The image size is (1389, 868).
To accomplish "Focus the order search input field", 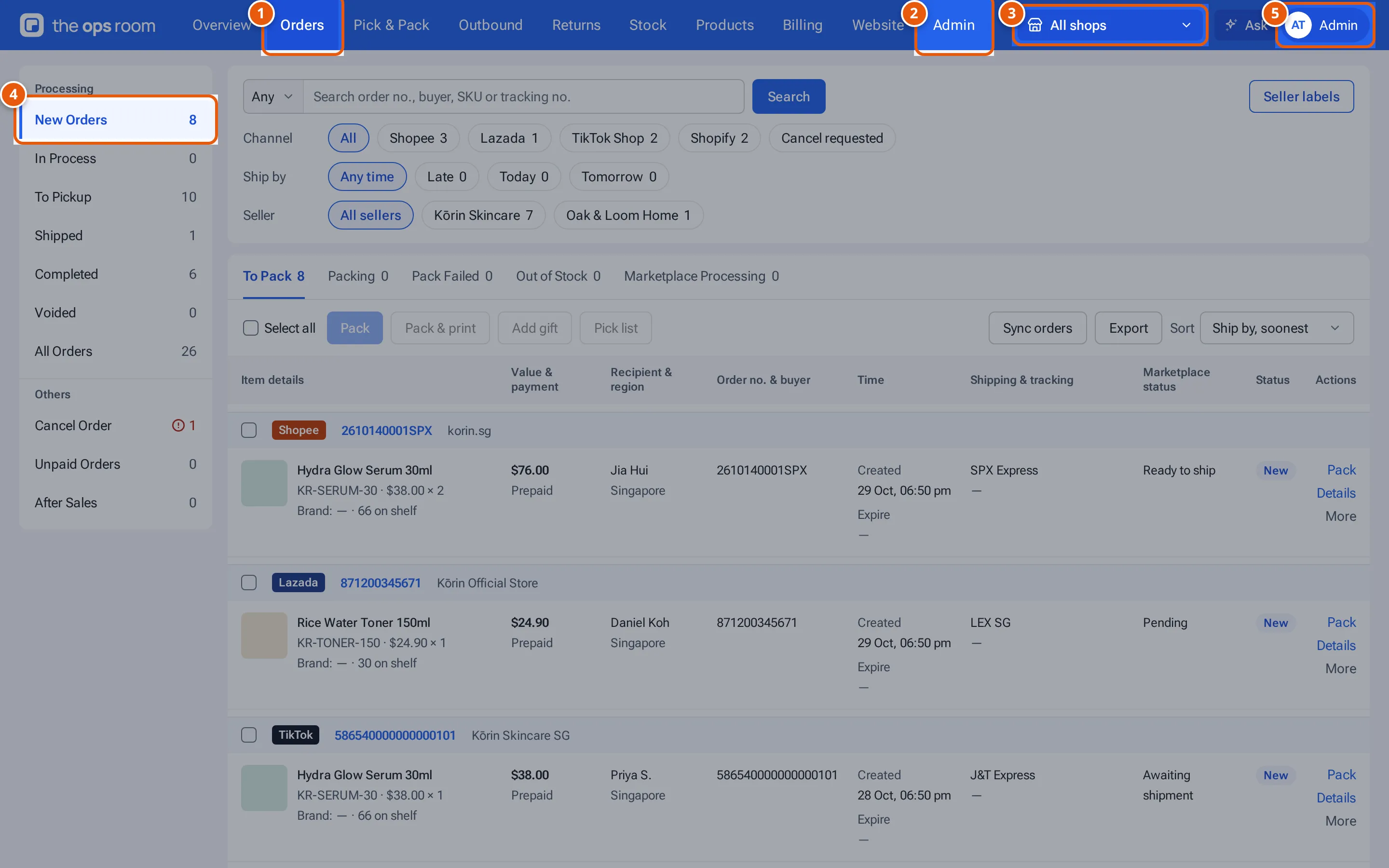I will click(x=523, y=96).
